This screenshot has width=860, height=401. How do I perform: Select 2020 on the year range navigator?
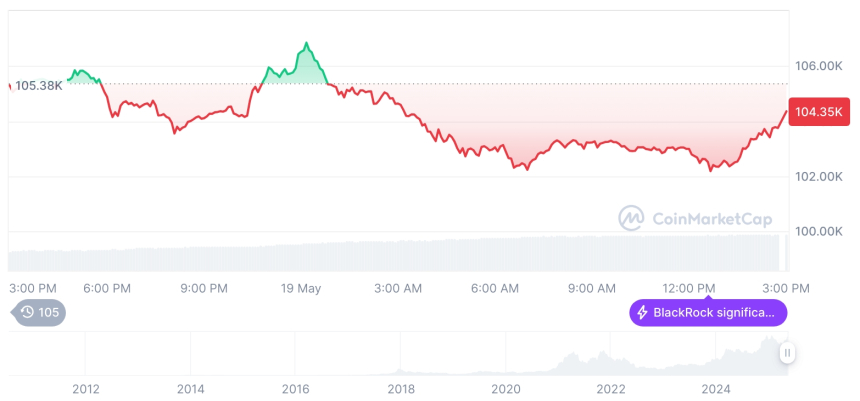point(506,389)
